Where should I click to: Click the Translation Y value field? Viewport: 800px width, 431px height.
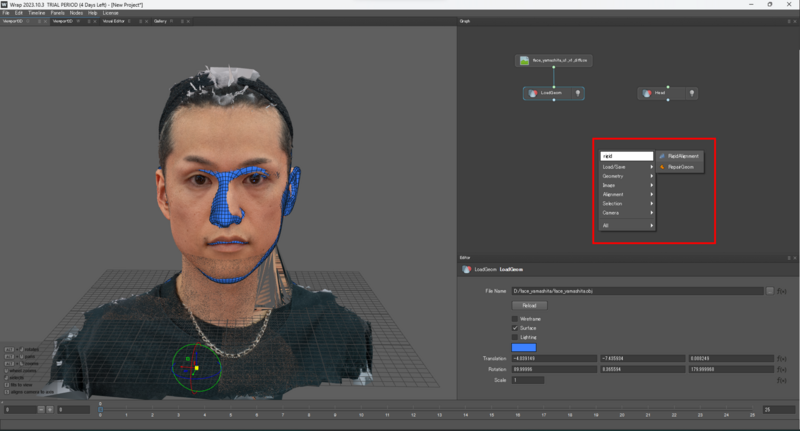(x=643, y=359)
